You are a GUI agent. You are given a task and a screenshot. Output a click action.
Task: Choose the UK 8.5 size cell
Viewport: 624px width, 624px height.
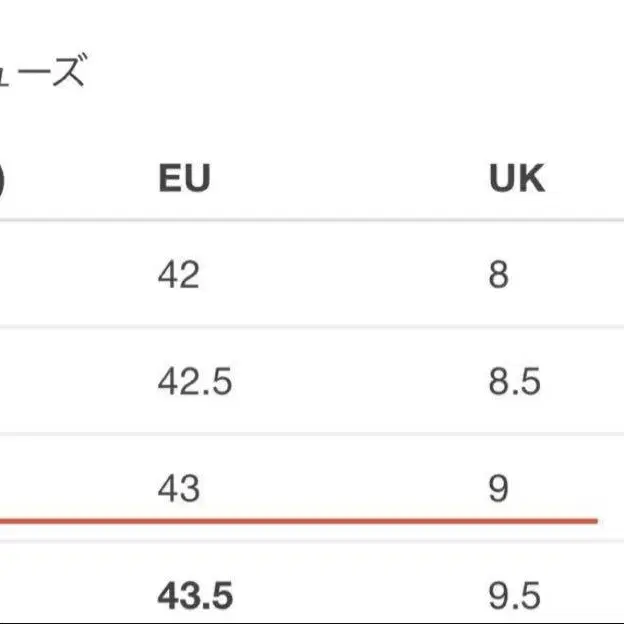(x=515, y=382)
